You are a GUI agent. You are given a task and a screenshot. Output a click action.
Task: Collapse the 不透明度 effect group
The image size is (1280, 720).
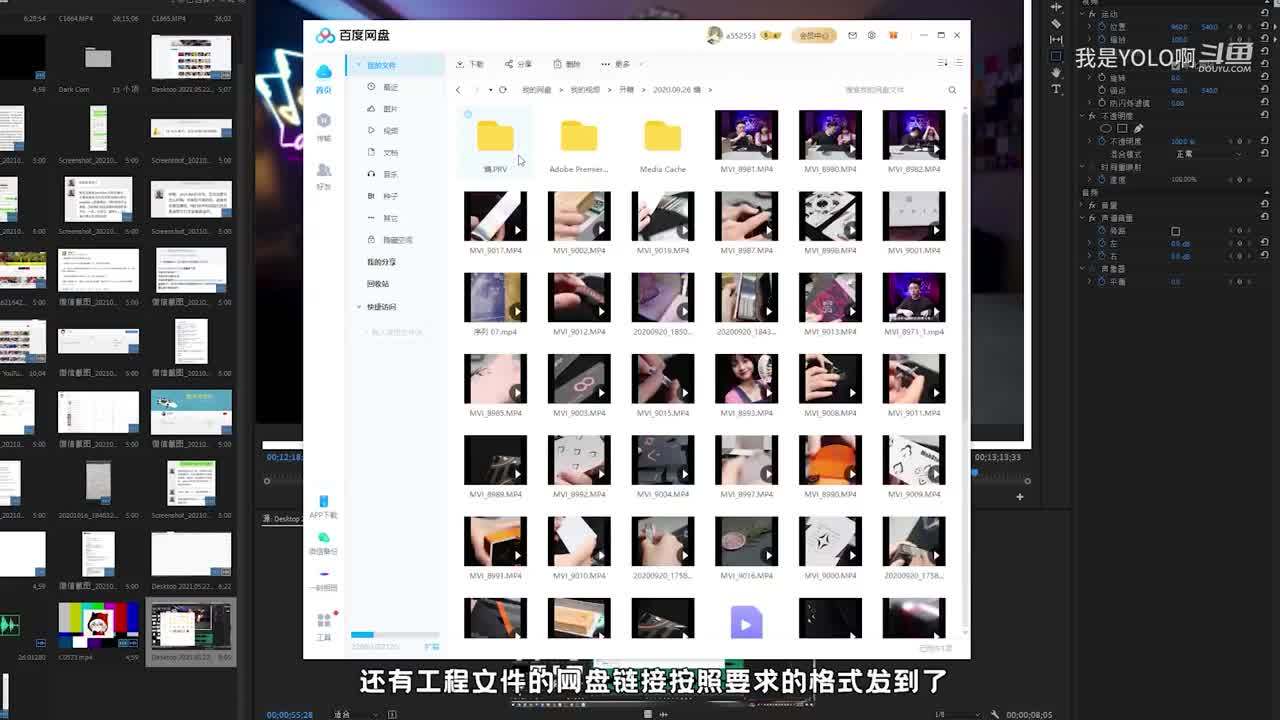click(1082, 116)
